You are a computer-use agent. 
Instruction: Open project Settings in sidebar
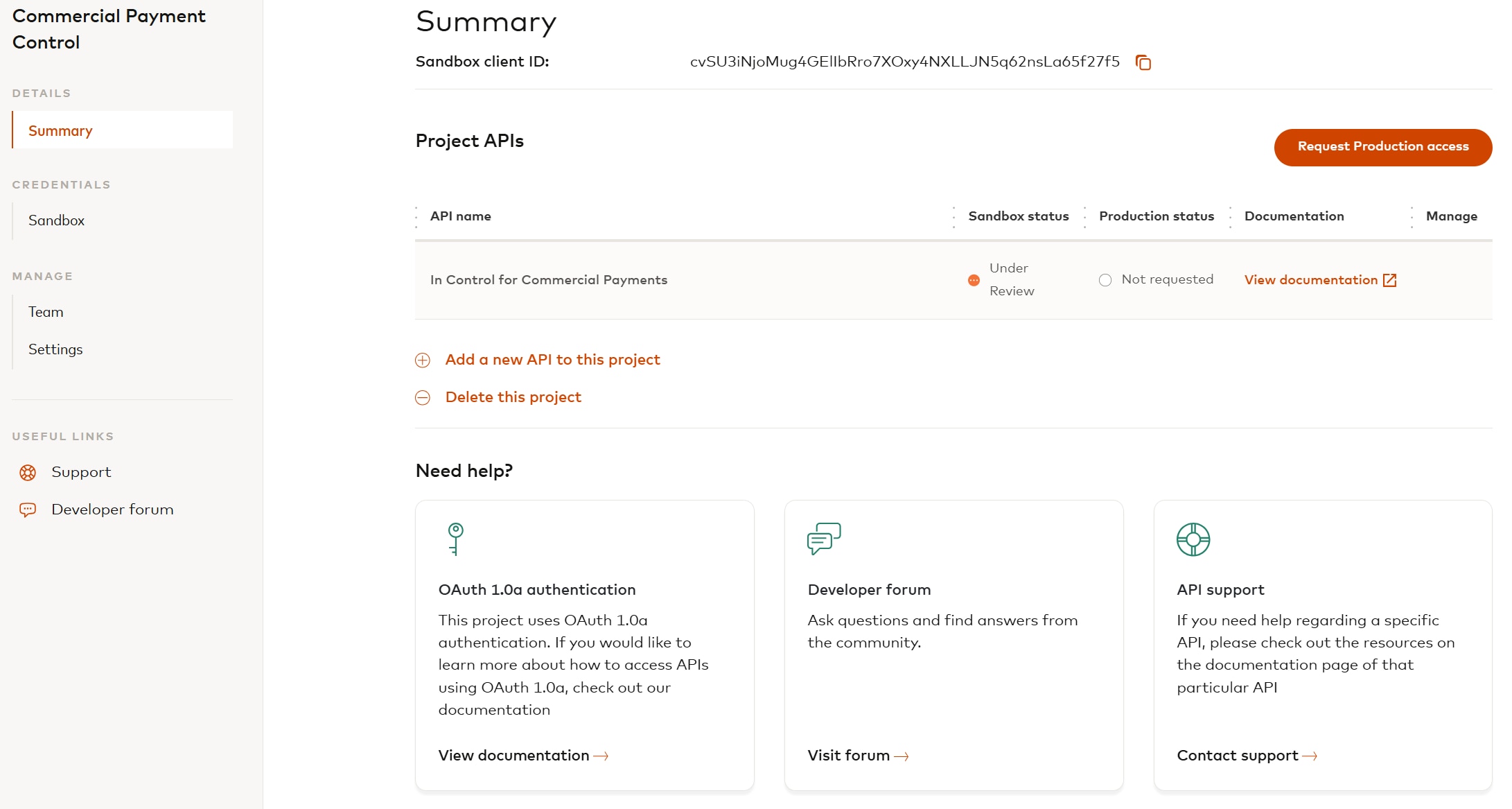point(55,349)
